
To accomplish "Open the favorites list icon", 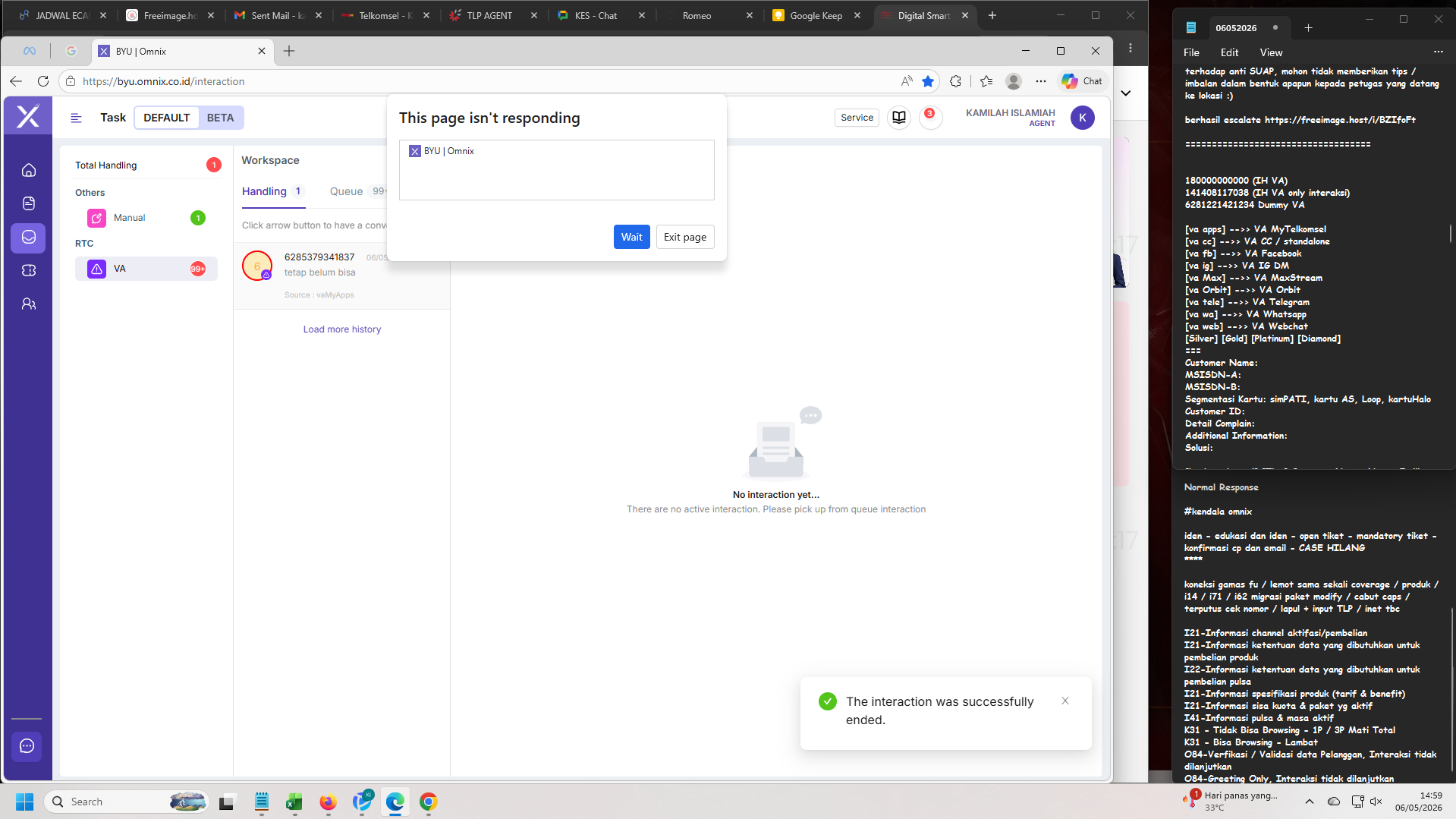I will point(986,81).
